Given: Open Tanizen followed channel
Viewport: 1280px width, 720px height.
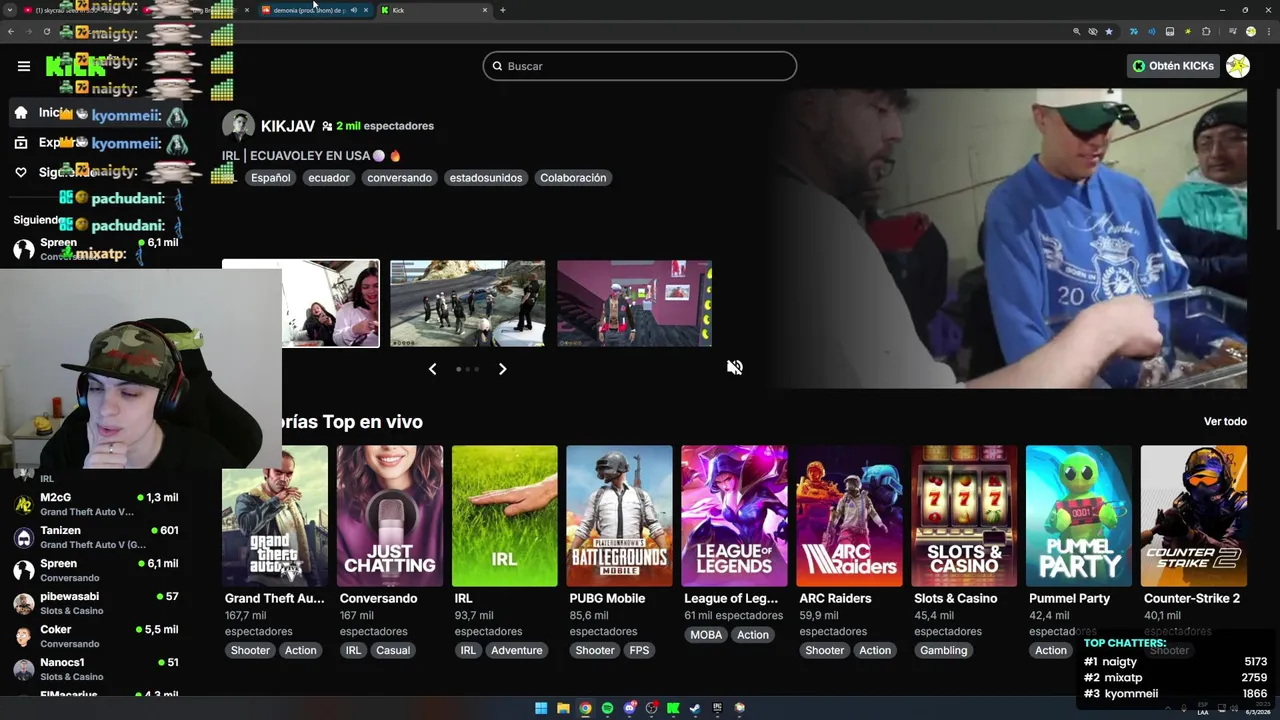Looking at the screenshot, I should click(x=95, y=537).
